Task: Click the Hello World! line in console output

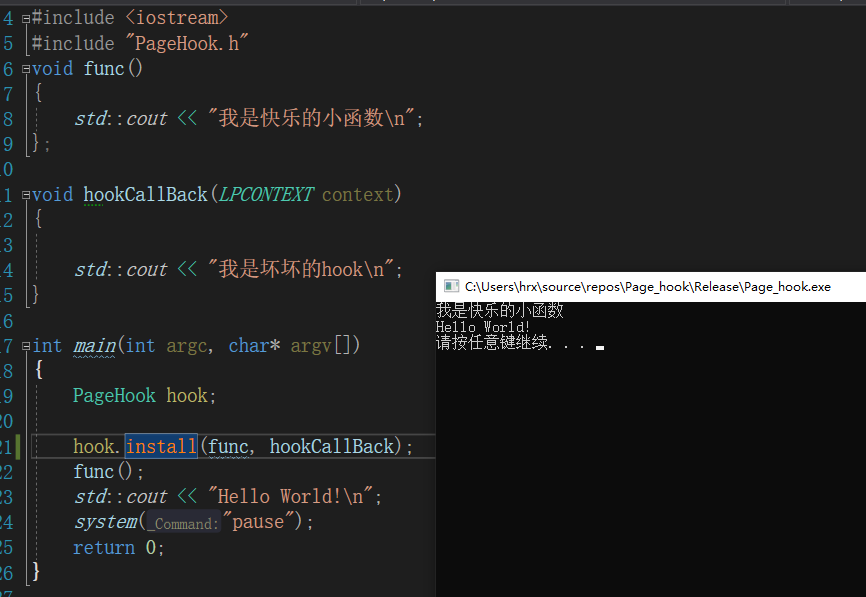Action: coord(483,327)
